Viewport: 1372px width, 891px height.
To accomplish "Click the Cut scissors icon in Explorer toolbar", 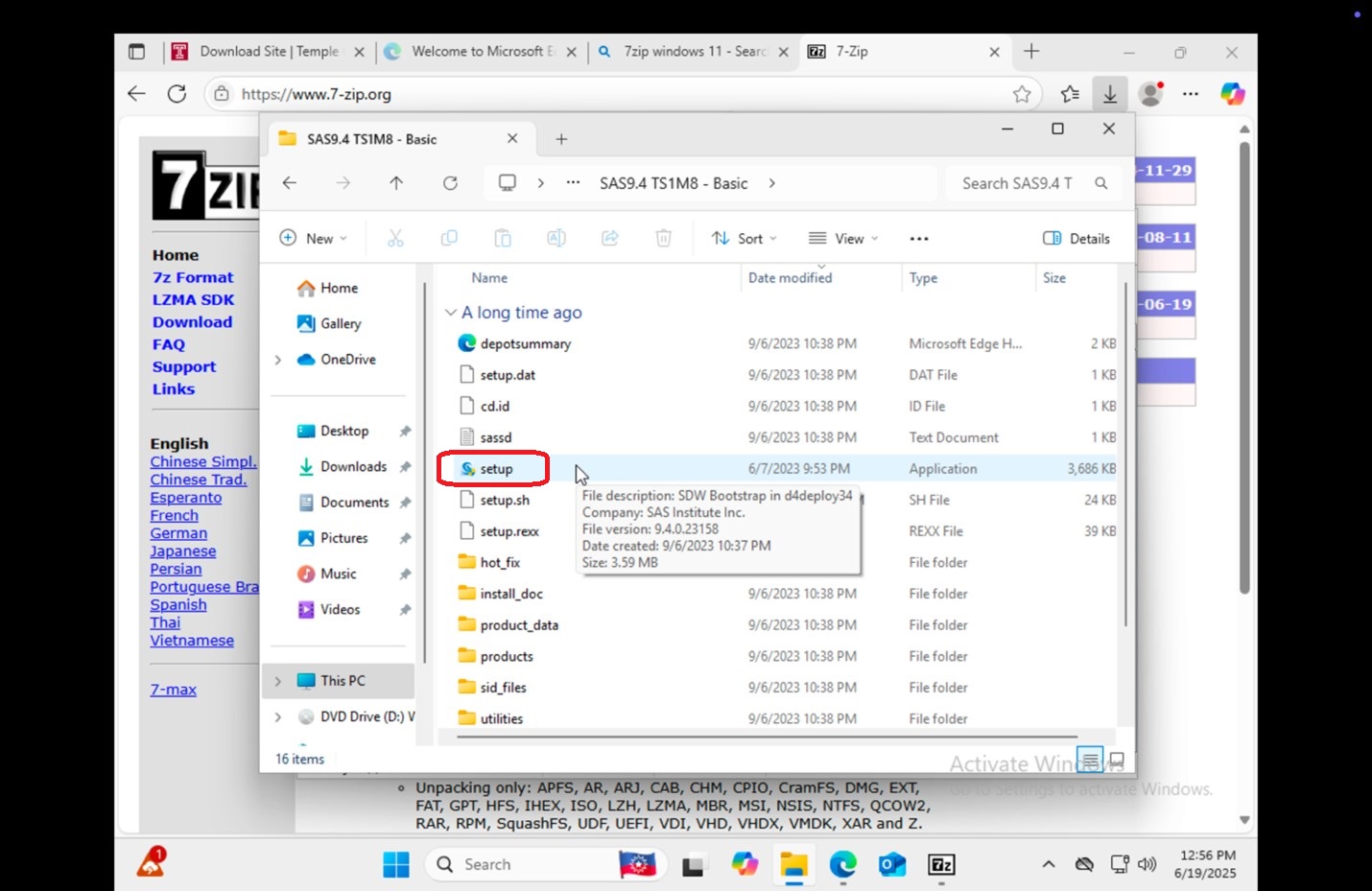I will click(395, 239).
